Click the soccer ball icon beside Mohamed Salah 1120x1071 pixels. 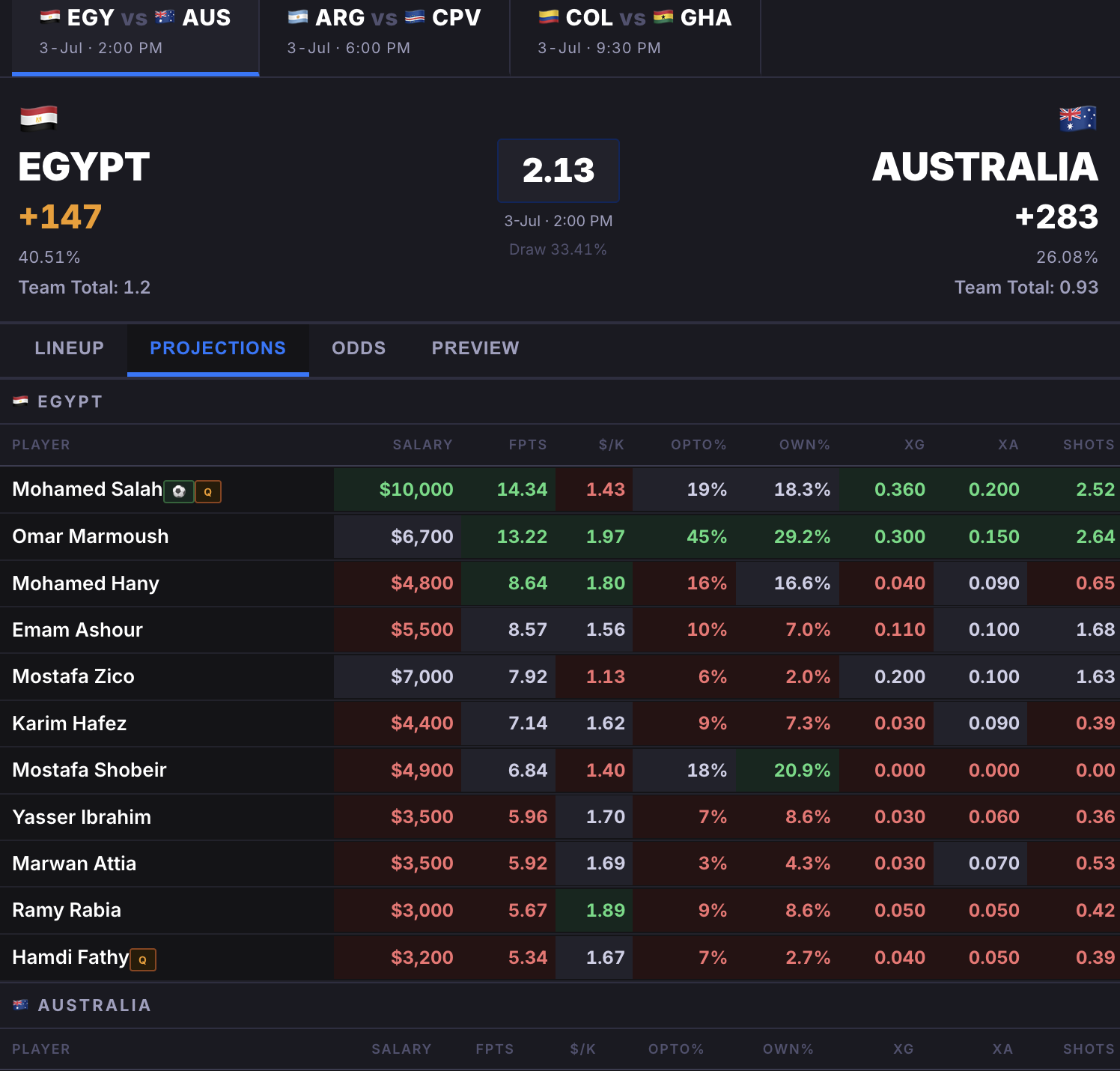click(179, 491)
